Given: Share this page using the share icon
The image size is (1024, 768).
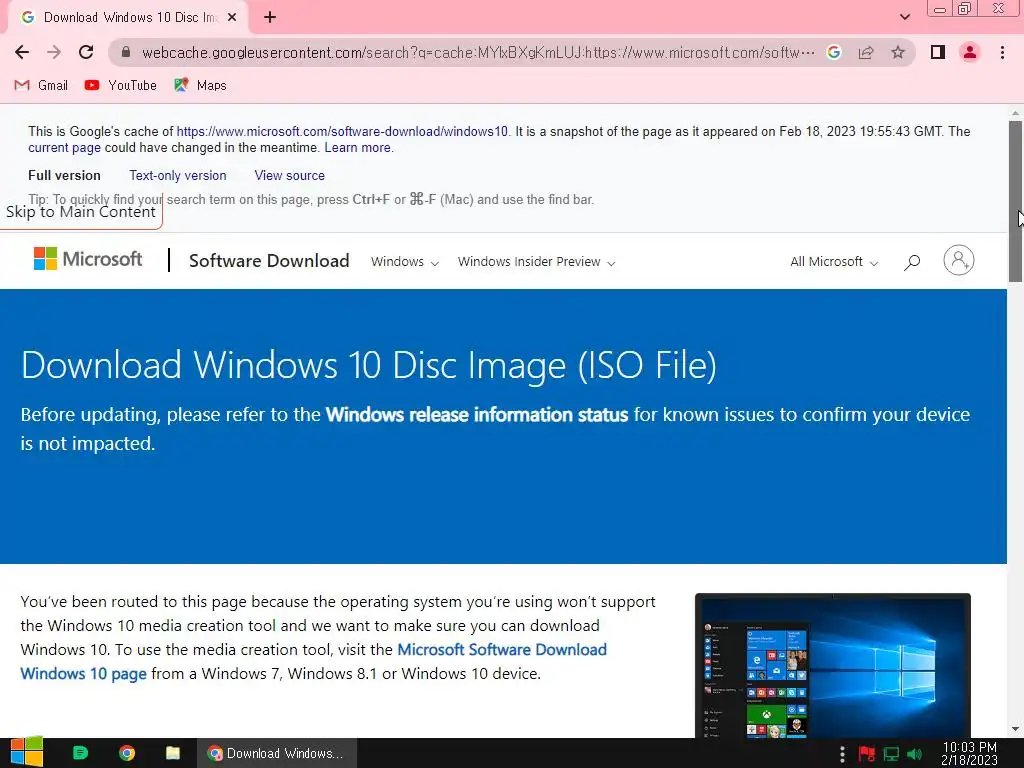Looking at the screenshot, I should [866, 52].
